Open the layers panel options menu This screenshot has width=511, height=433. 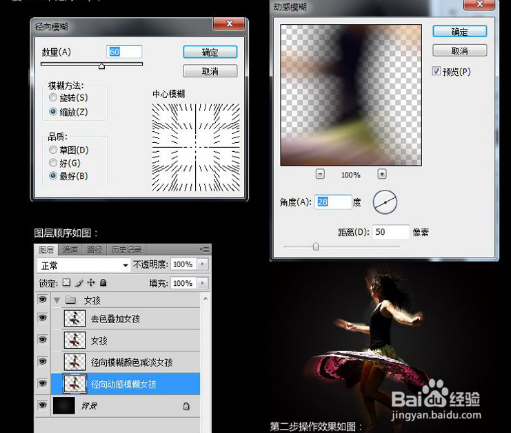[x=204, y=249]
